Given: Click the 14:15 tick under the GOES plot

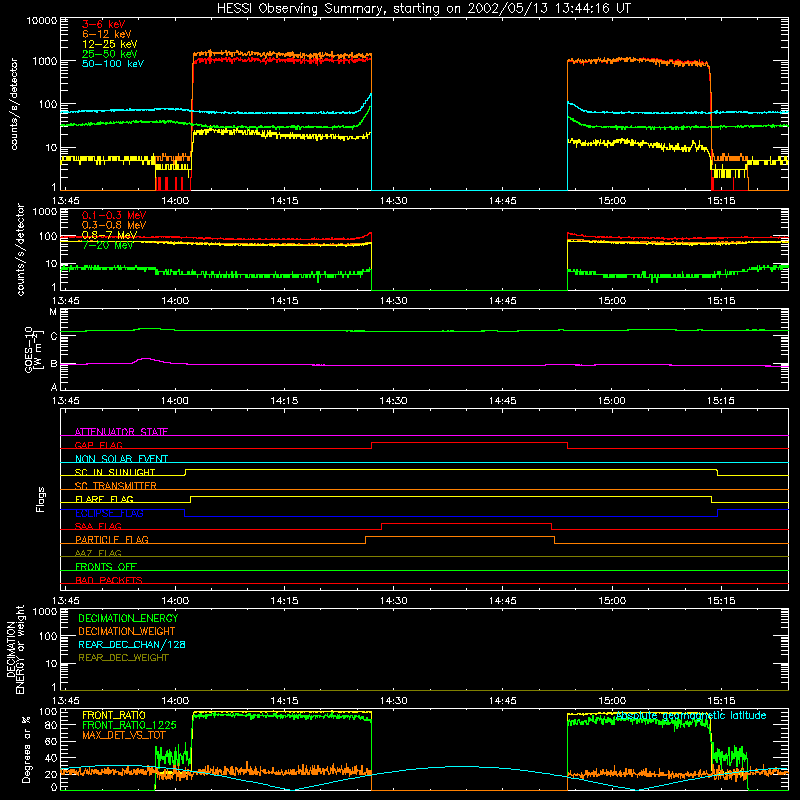Looking at the screenshot, I should point(284,401).
